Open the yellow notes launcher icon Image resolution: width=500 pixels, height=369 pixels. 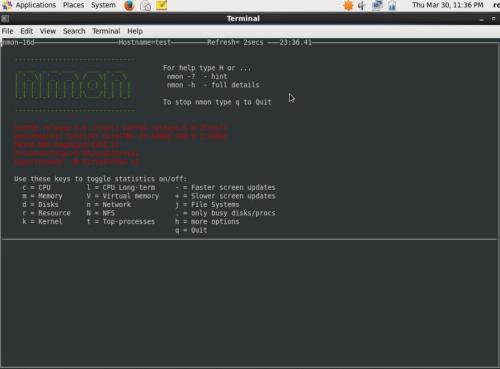pos(161,5)
